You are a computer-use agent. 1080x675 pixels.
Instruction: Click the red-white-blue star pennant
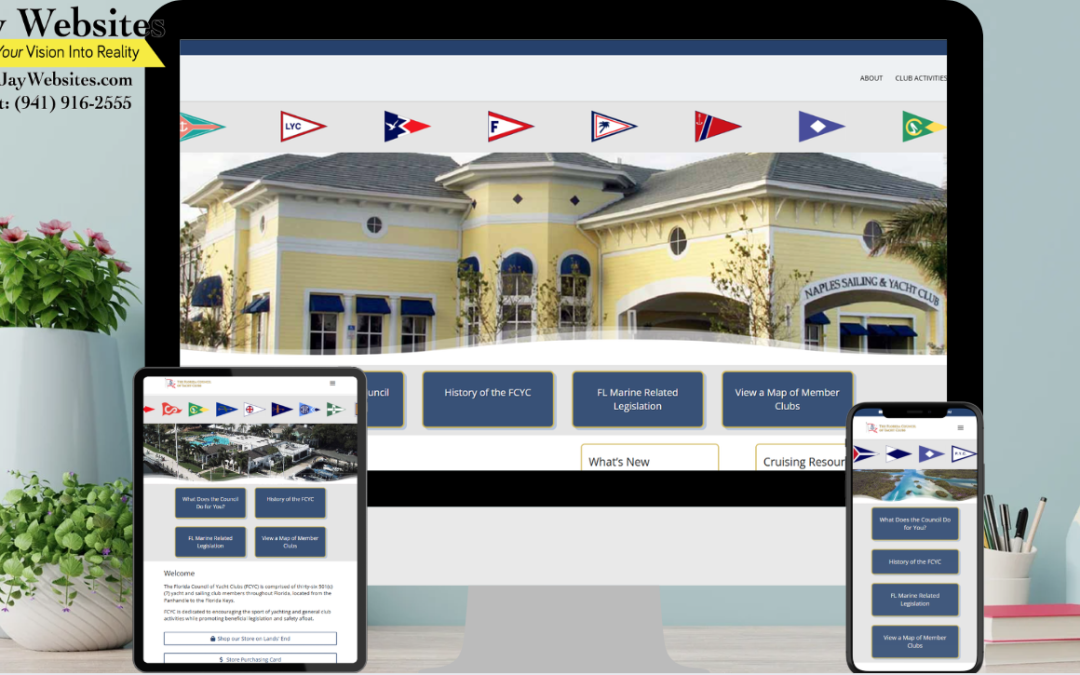(405, 125)
